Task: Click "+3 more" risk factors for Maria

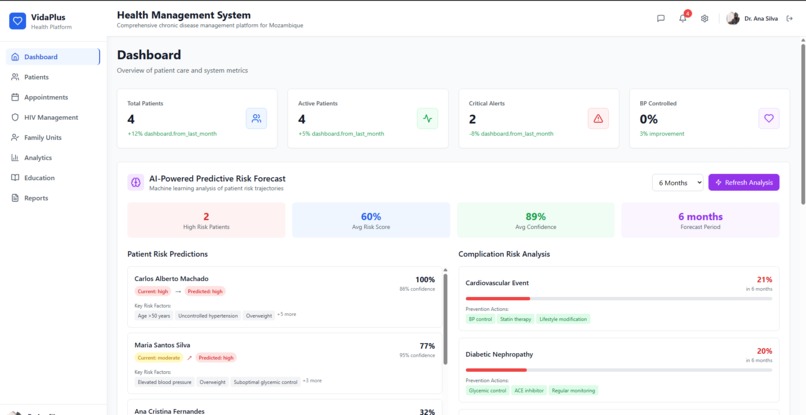Action: [313, 381]
